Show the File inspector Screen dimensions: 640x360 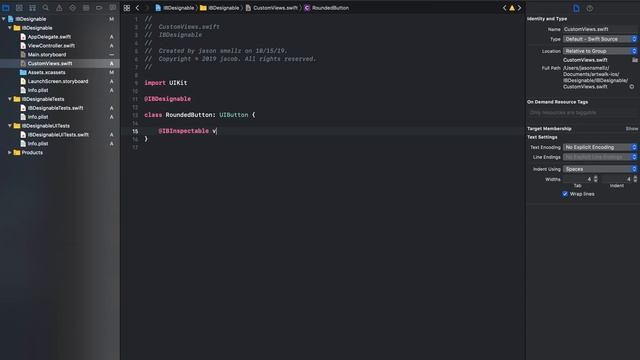coord(576,8)
